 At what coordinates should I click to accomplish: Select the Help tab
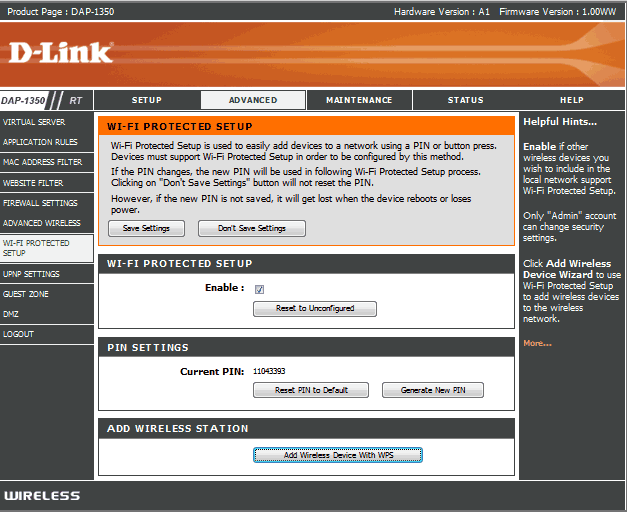point(571,100)
